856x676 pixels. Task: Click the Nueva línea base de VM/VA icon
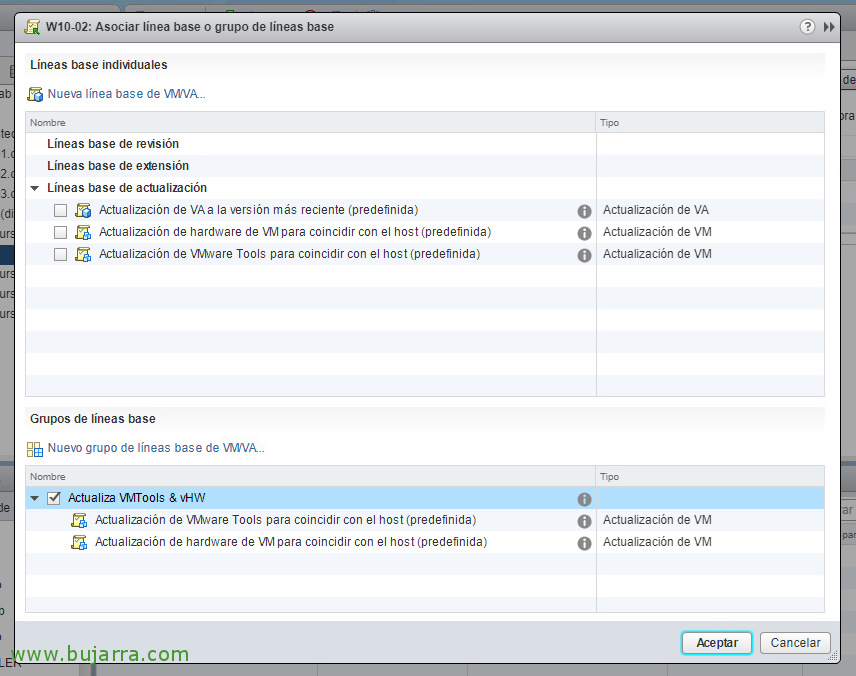36,94
